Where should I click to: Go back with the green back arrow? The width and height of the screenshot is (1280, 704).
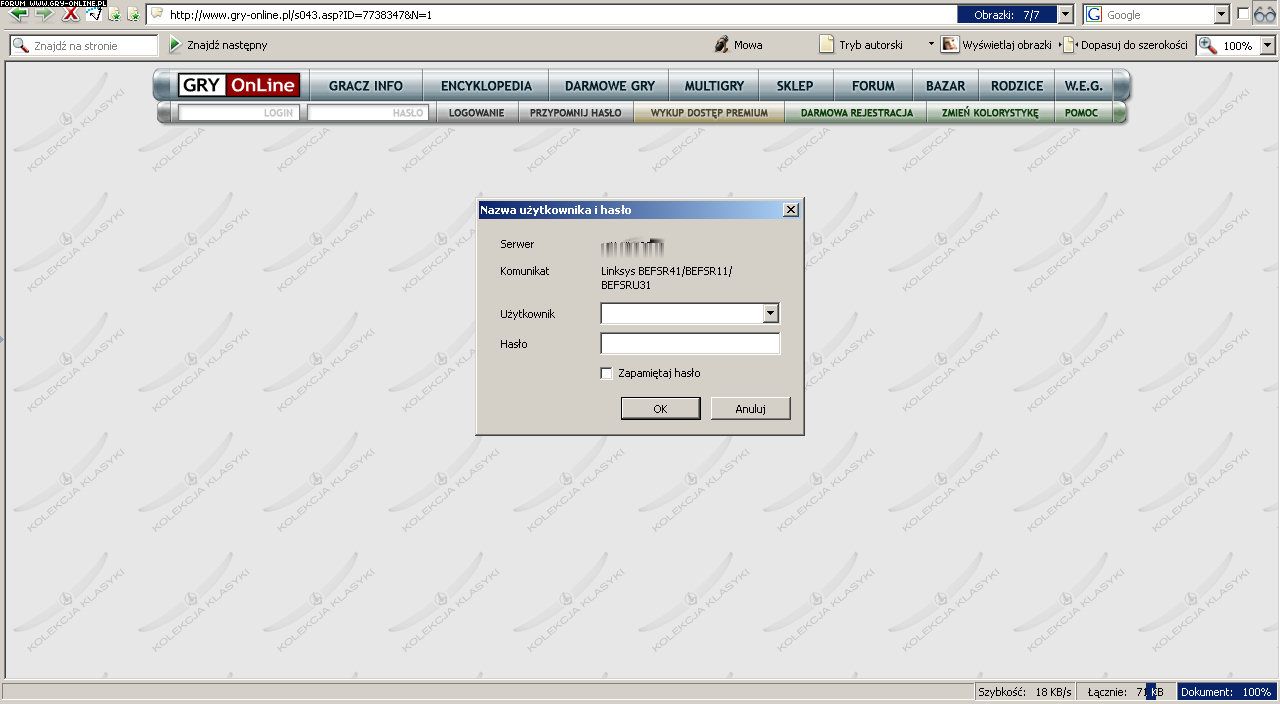point(18,14)
